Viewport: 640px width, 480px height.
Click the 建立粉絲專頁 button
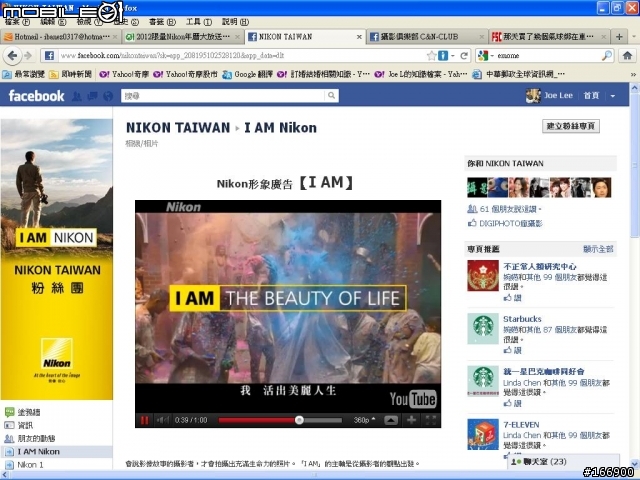point(571,126)
